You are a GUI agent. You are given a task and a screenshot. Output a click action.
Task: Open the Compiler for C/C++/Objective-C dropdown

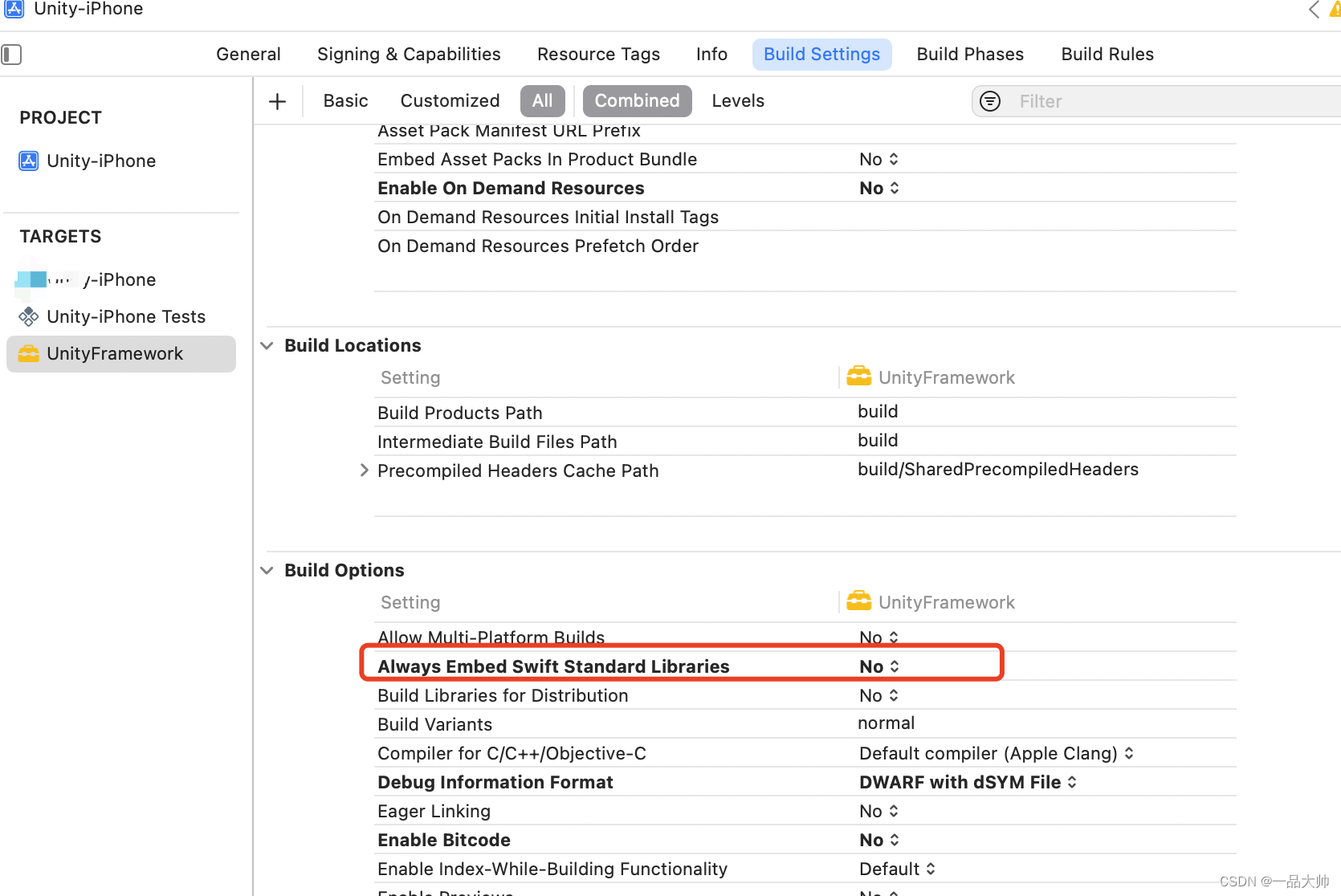pyautogui.click(x=997, y=754)
